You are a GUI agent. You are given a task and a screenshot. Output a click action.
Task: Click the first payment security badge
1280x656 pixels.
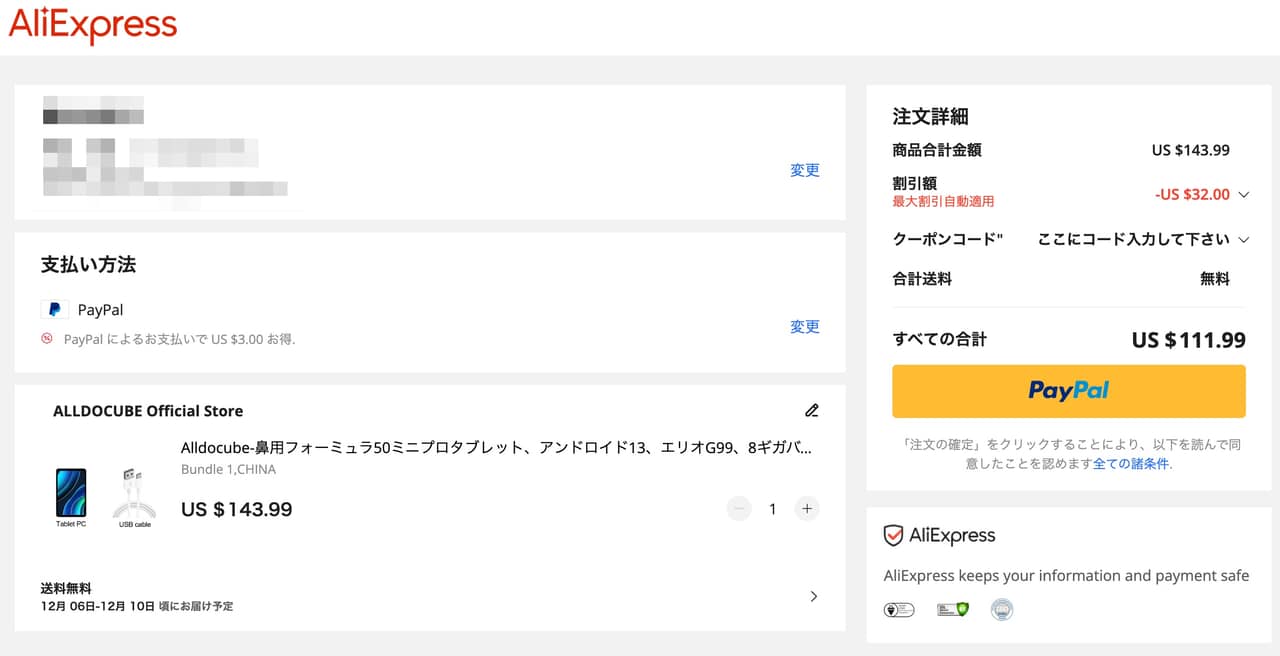(899, 609)
